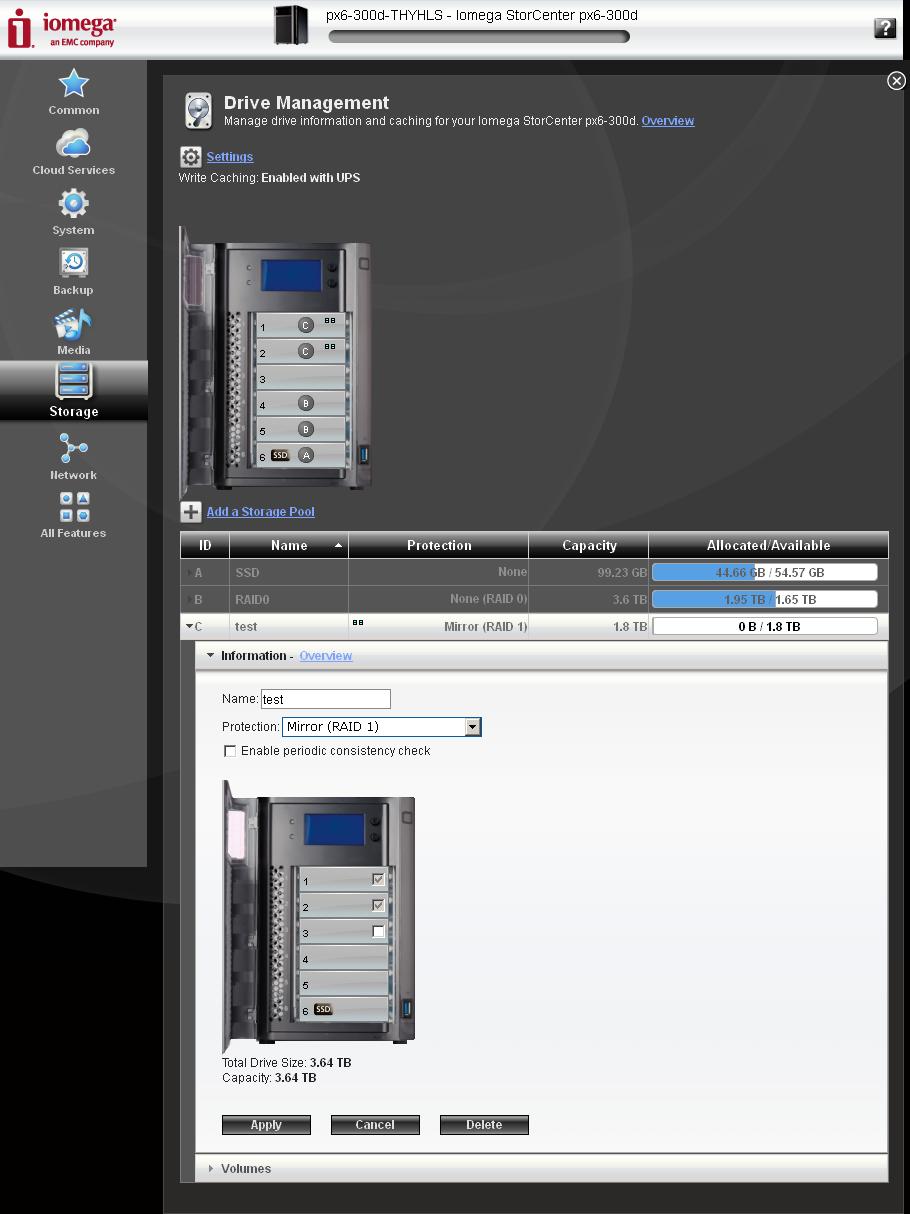Open Overview link in Information section
The height and width of the screenshot is (1214, 910).
326,656
